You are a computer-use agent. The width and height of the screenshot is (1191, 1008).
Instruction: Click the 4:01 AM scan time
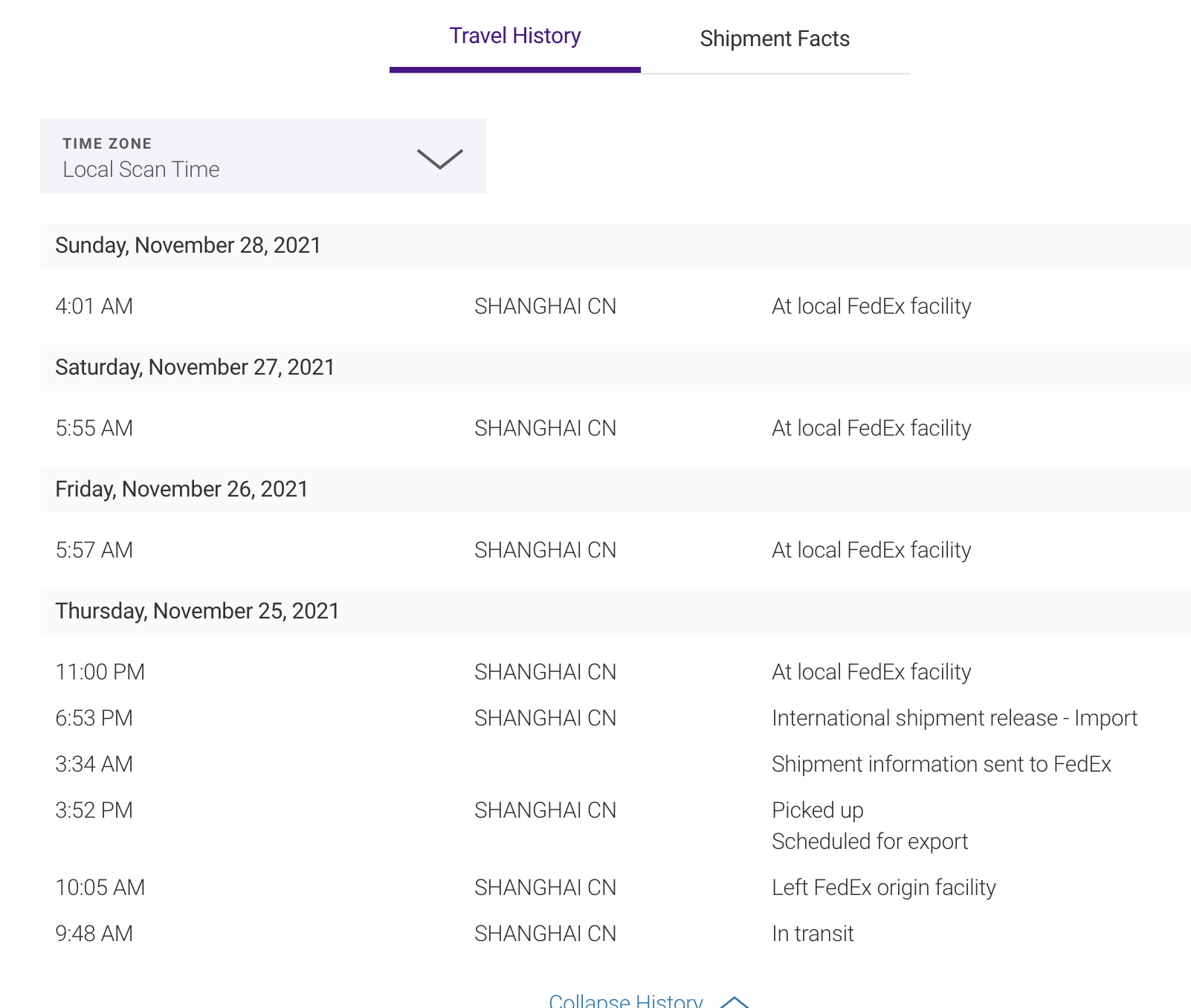(94, 306)
